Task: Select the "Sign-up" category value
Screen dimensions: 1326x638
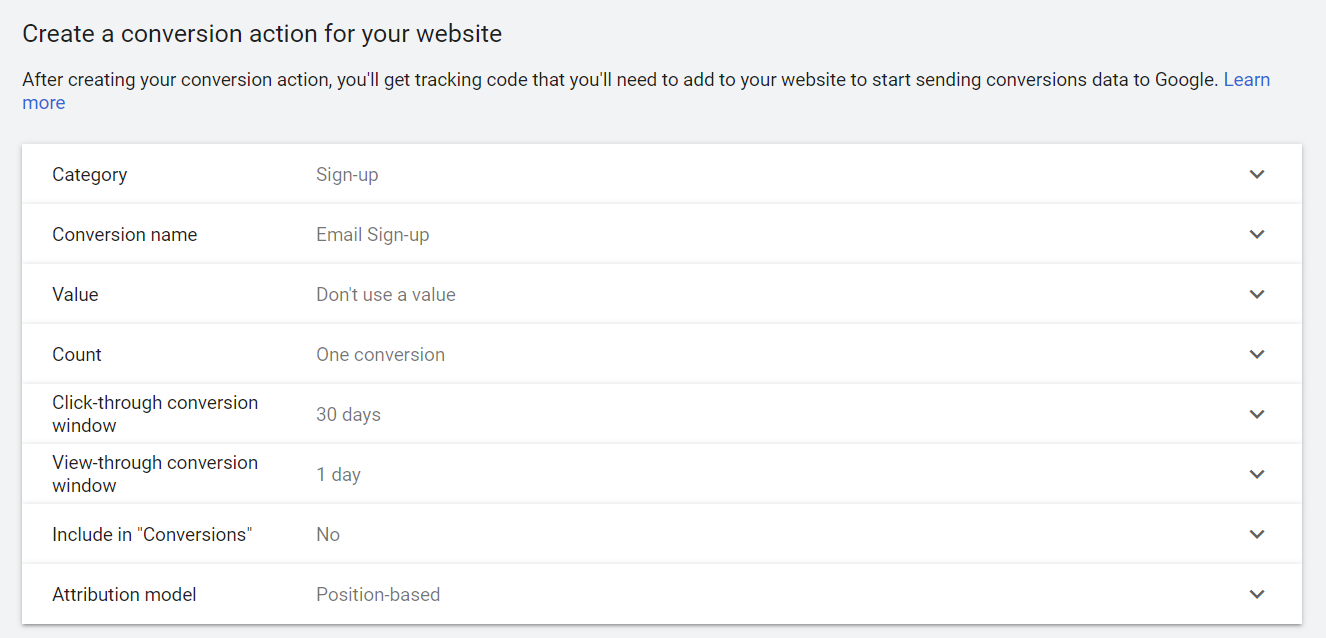Action: click(346, 174)
